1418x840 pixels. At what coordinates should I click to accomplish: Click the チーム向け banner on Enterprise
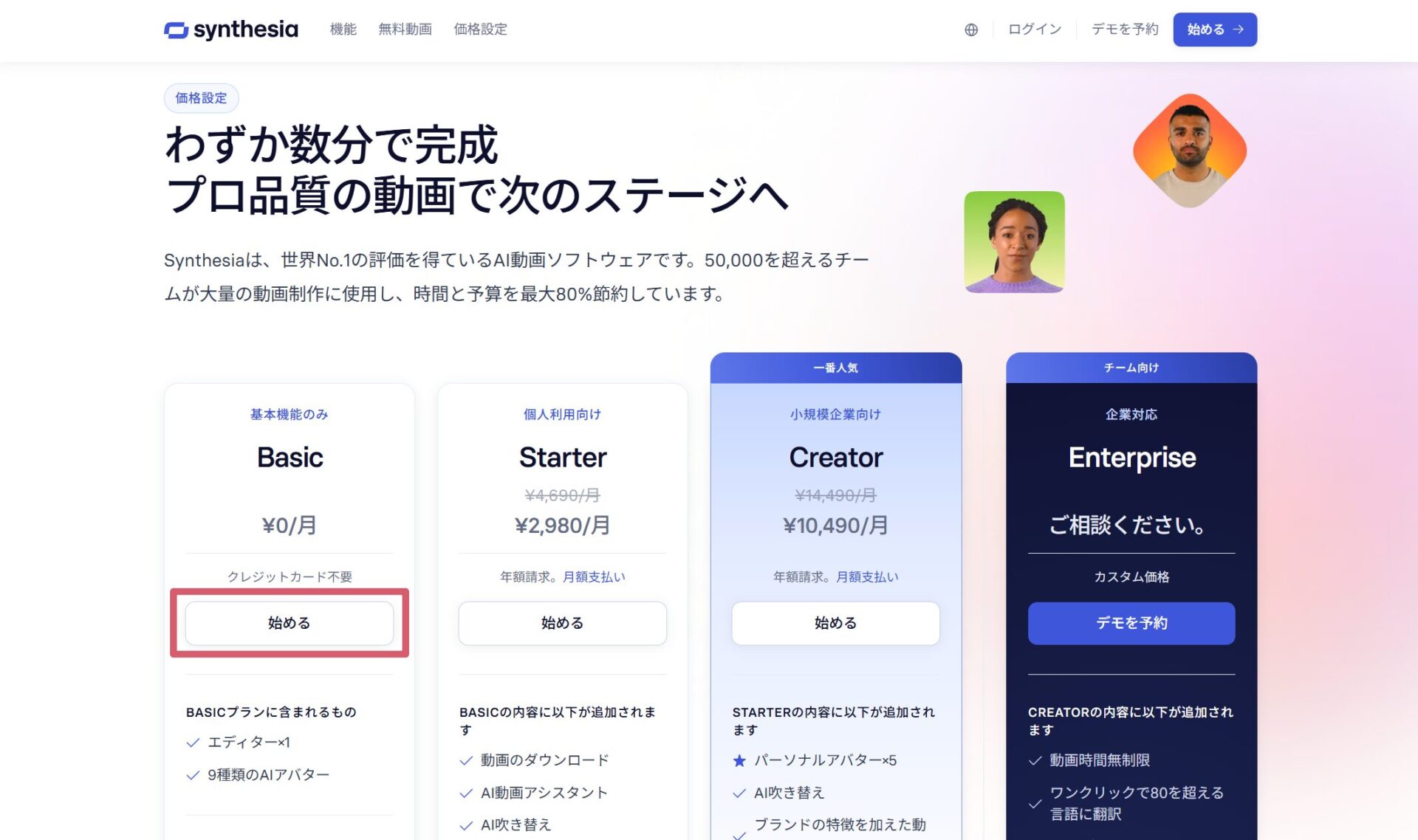point(1131,368)
